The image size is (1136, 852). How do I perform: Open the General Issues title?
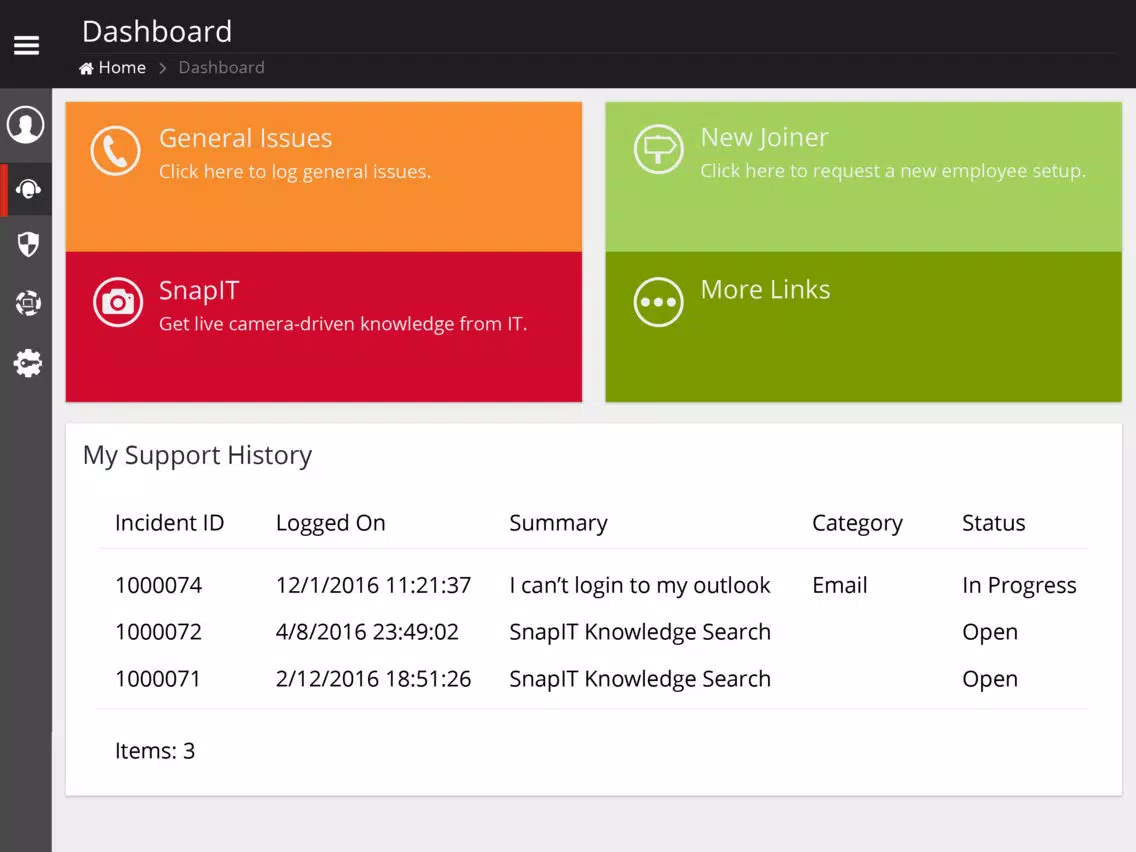click(x=246, y=138)
